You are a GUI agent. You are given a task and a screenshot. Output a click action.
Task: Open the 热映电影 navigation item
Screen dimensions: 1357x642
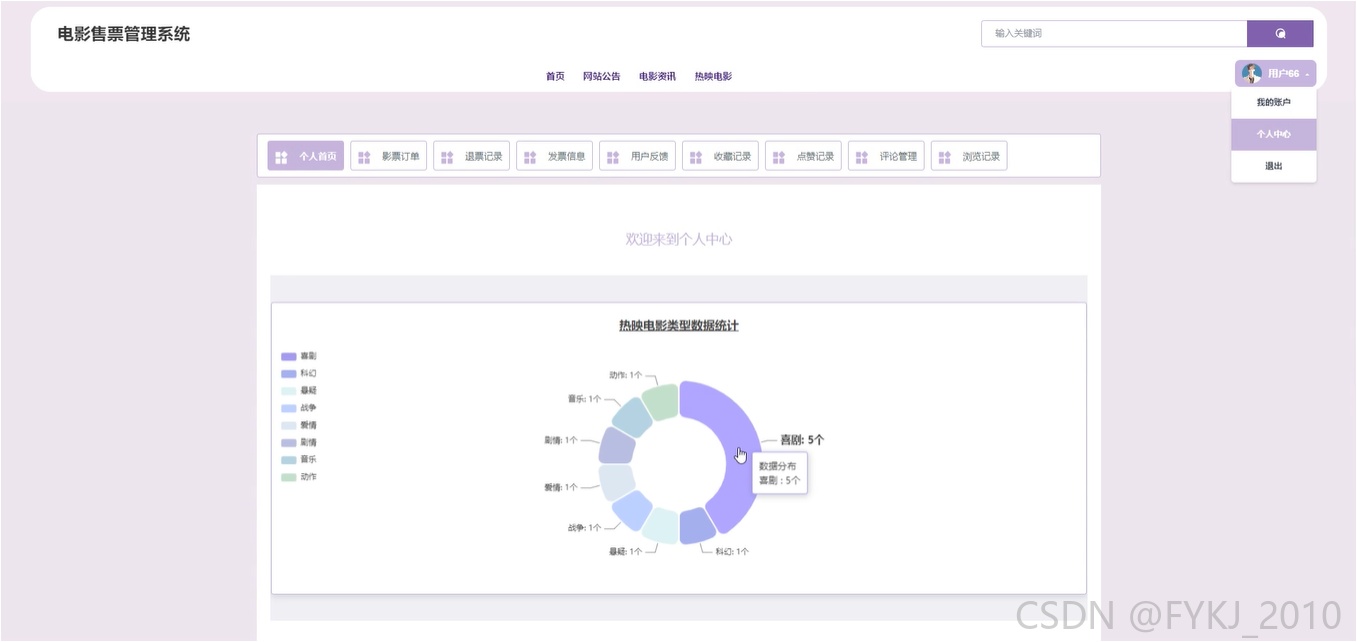713,76
